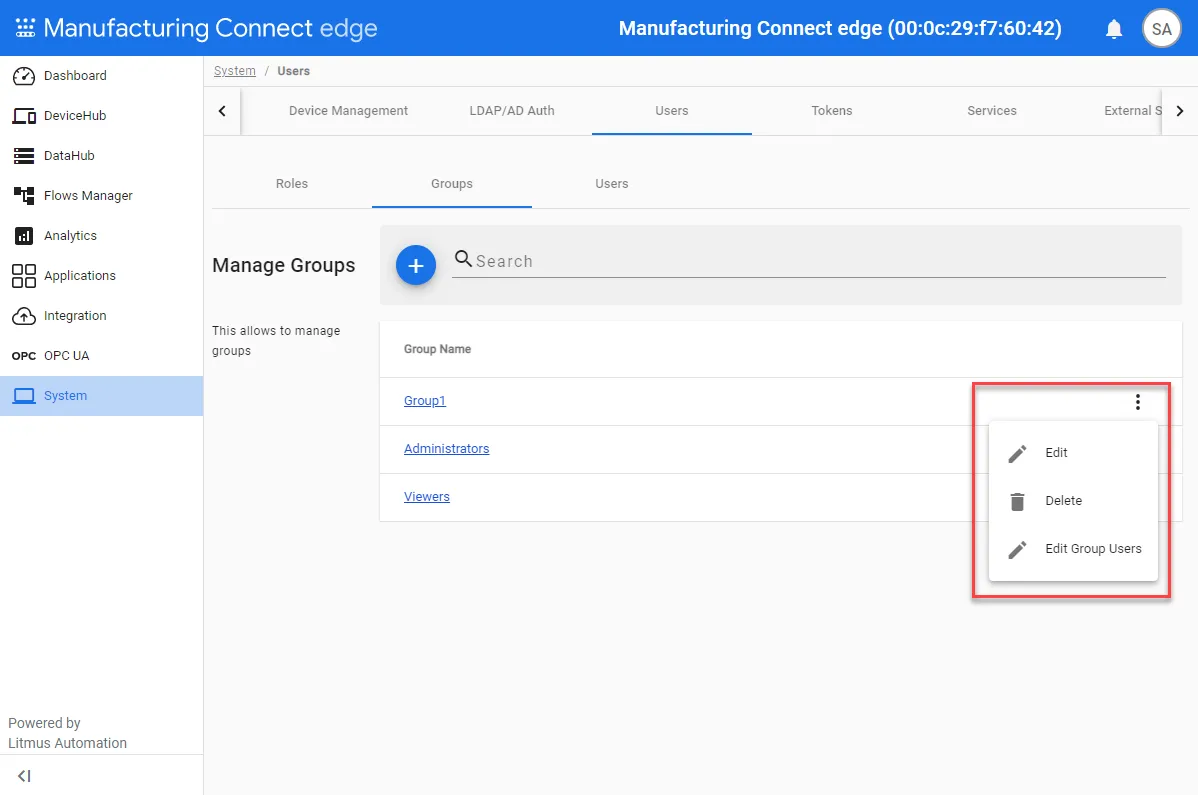This screenshot has height=795, width=1198.
Task: Switch to the LDAP/AD Auth tab
Action: click(x=512, y=111)
